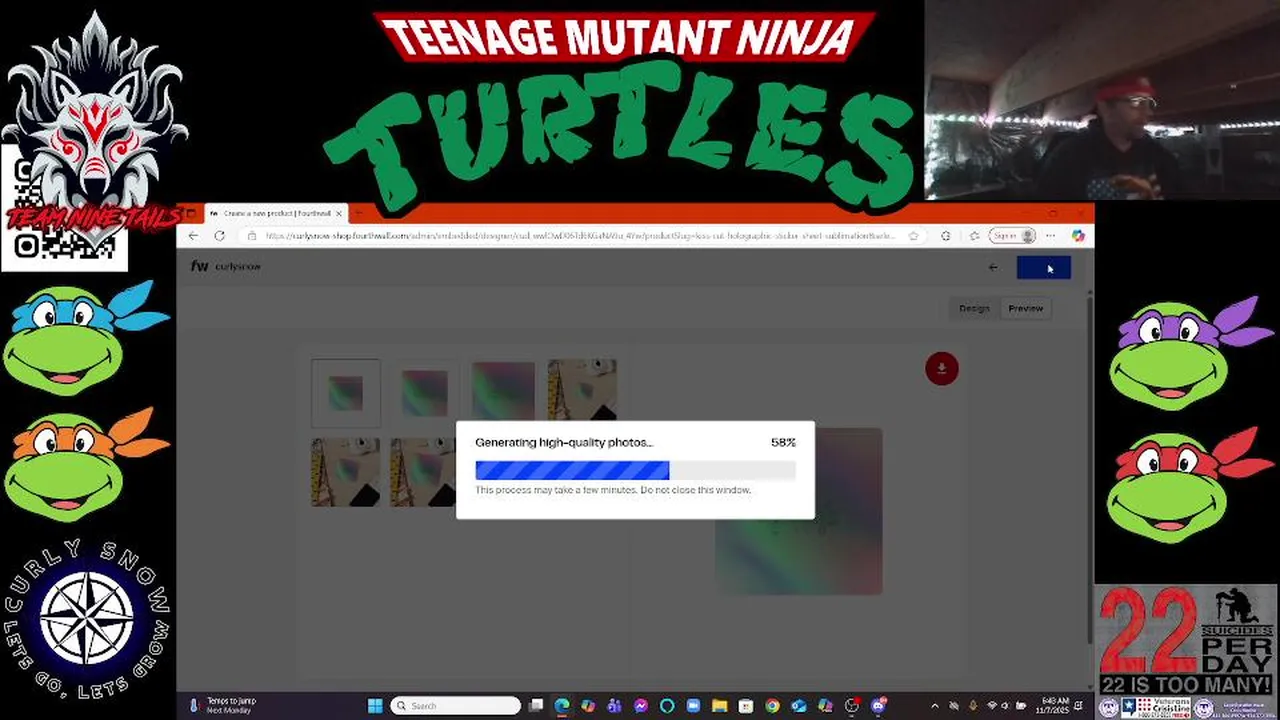
Task: Select the first thumbnail in second row
Action: (x=345, y=472)
